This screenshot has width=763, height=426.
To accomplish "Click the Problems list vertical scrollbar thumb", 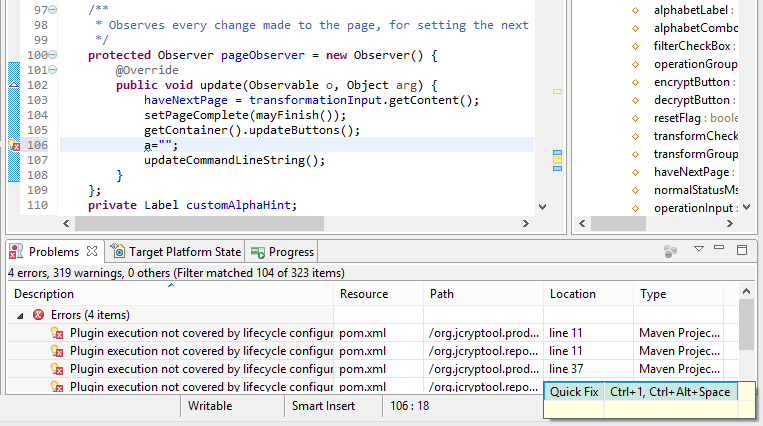I will tap(746, 324).
